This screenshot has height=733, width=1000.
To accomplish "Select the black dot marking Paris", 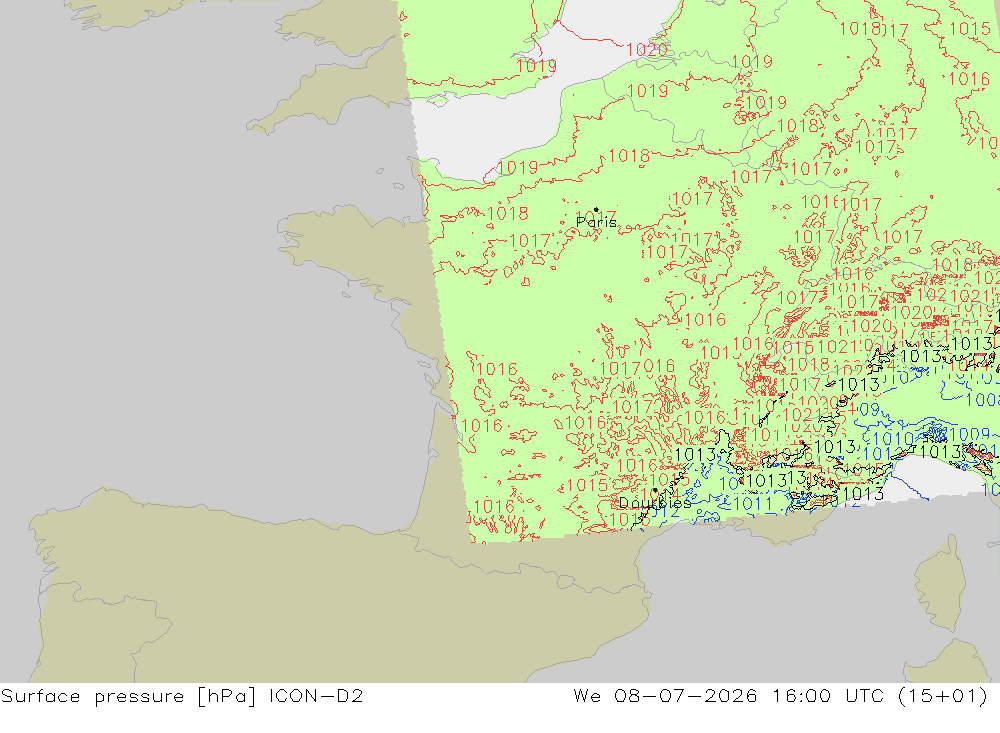I will 596,209.
